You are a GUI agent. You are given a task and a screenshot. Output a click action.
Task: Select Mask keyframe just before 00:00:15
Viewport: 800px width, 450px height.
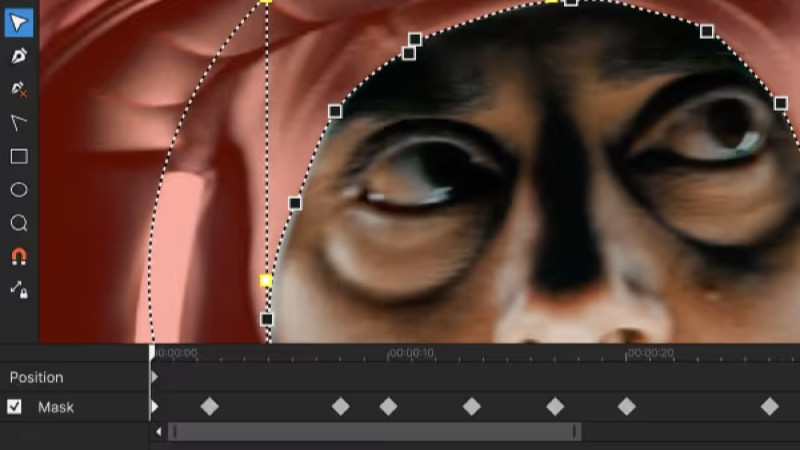[471, 407]
